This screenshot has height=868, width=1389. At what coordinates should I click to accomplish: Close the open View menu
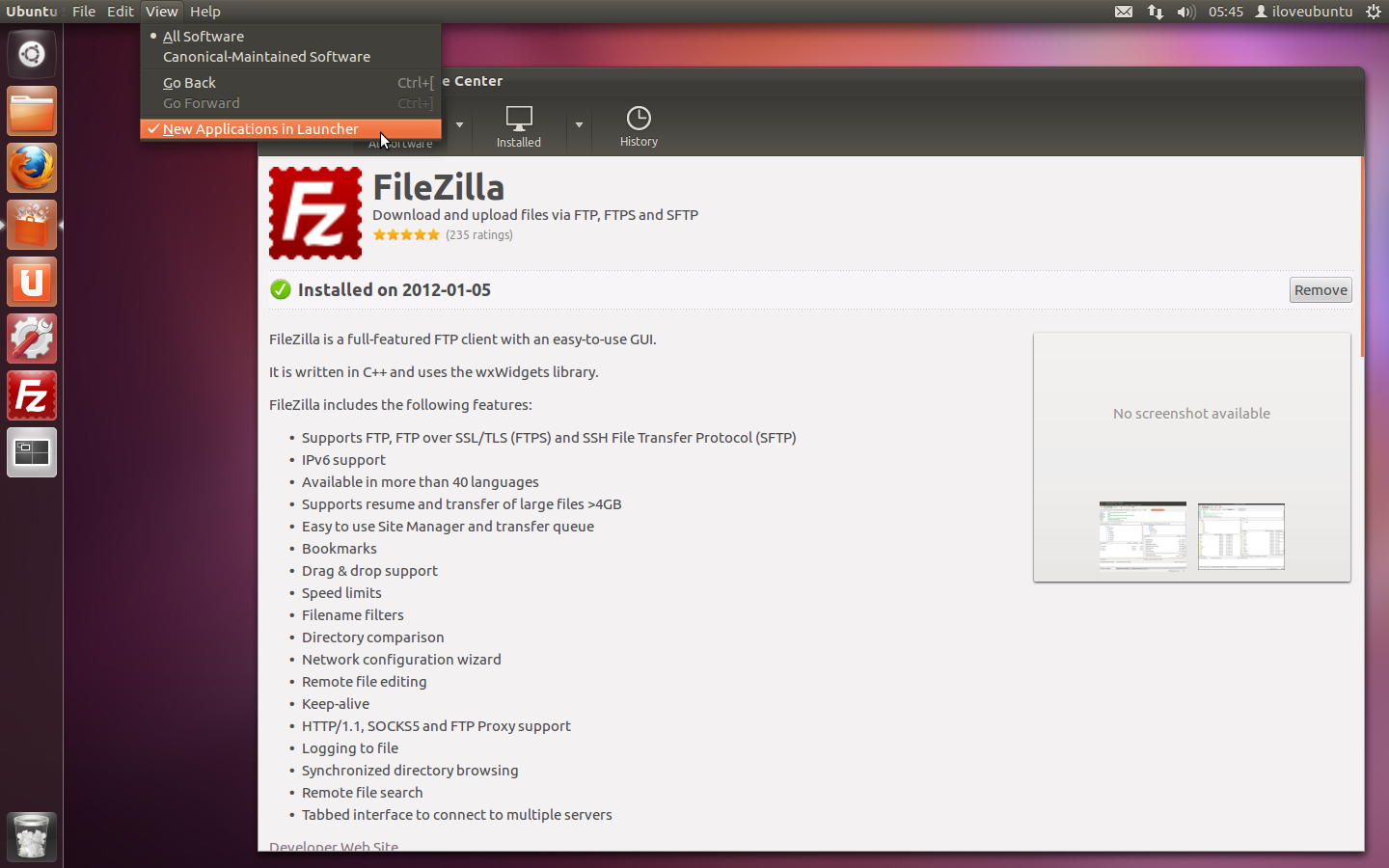tap(161, 12)
